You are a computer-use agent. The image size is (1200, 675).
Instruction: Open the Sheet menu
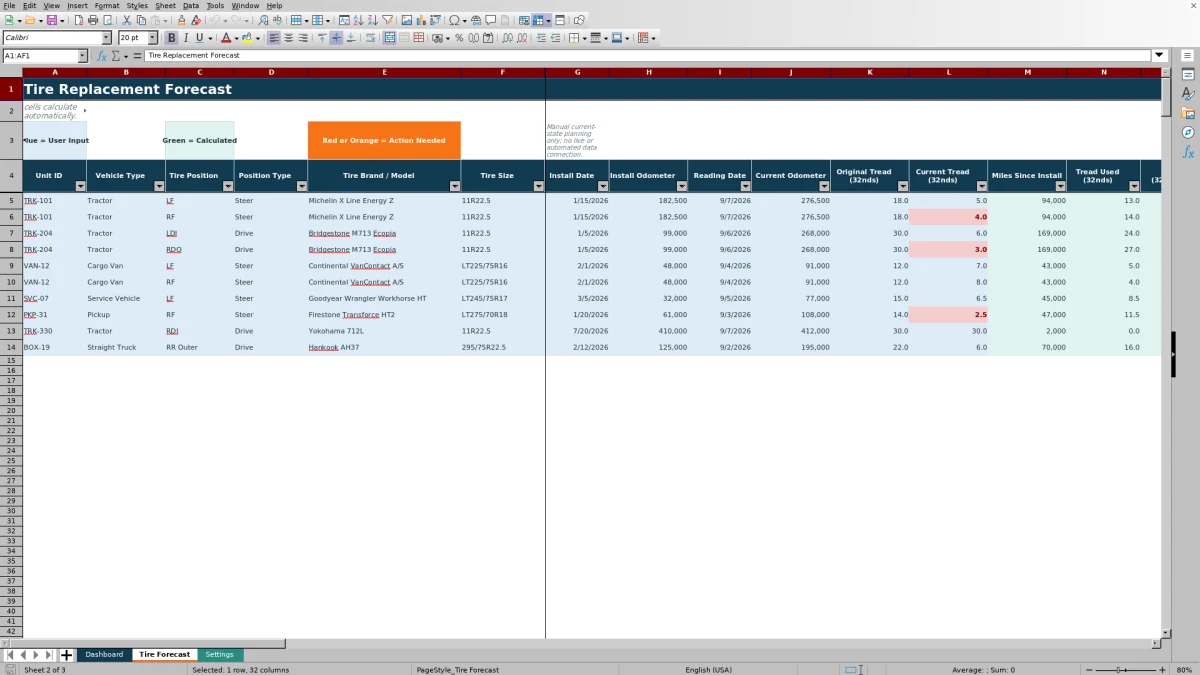165,6
